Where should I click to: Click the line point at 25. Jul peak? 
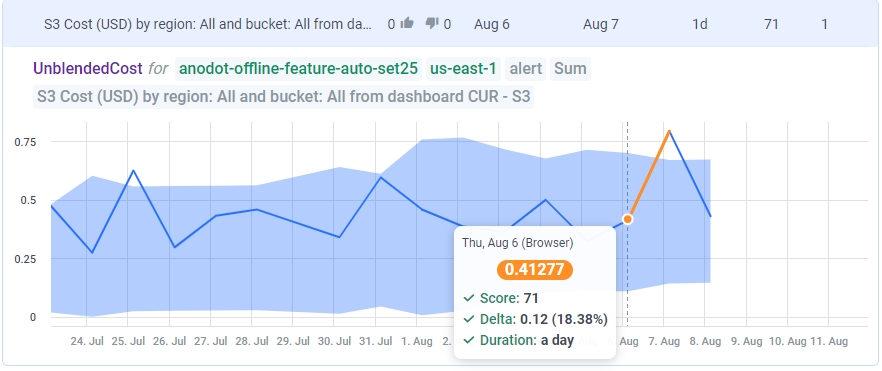[133, 170]
